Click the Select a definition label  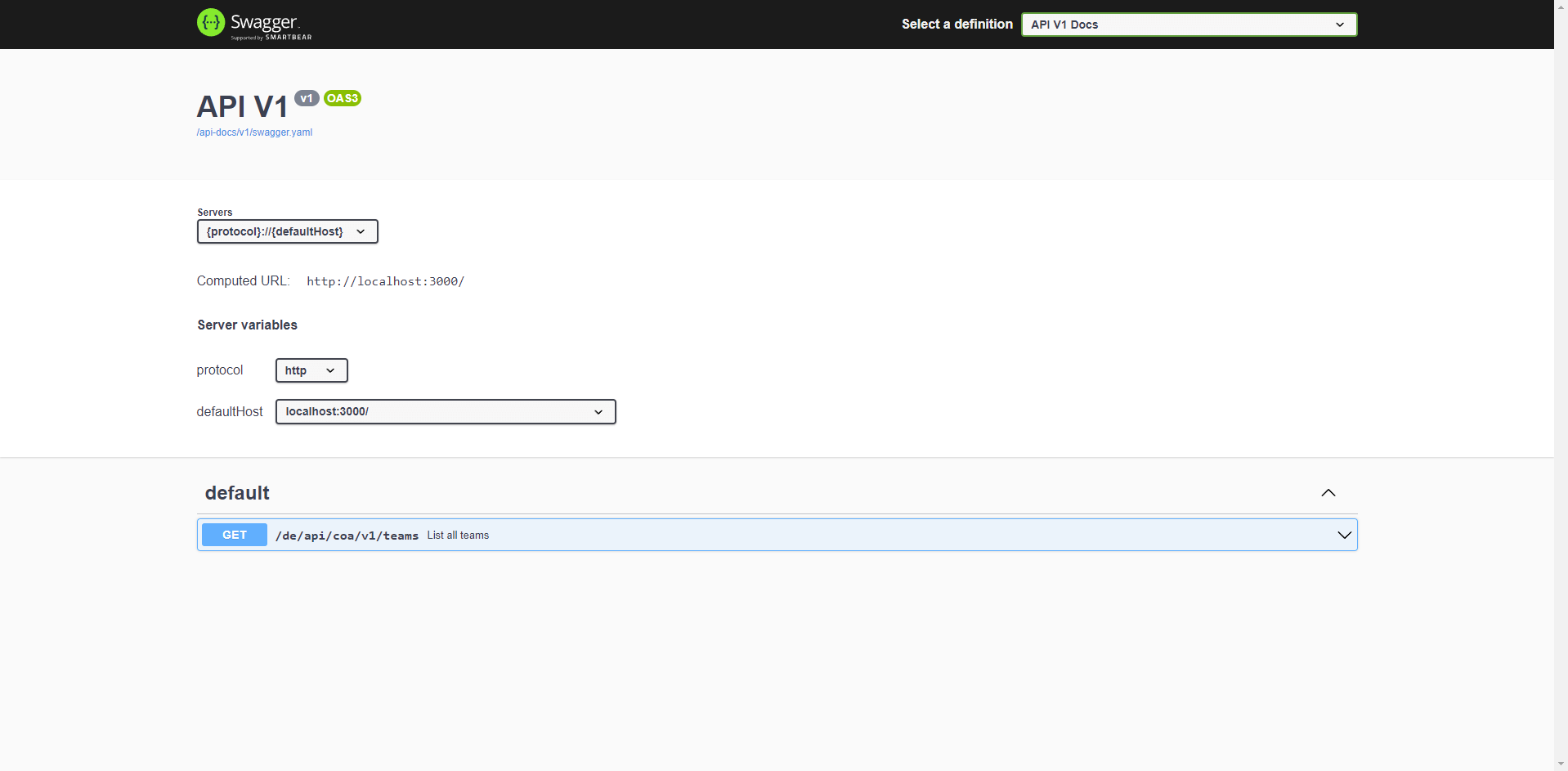pyautogui.click(x=956, y=24)
